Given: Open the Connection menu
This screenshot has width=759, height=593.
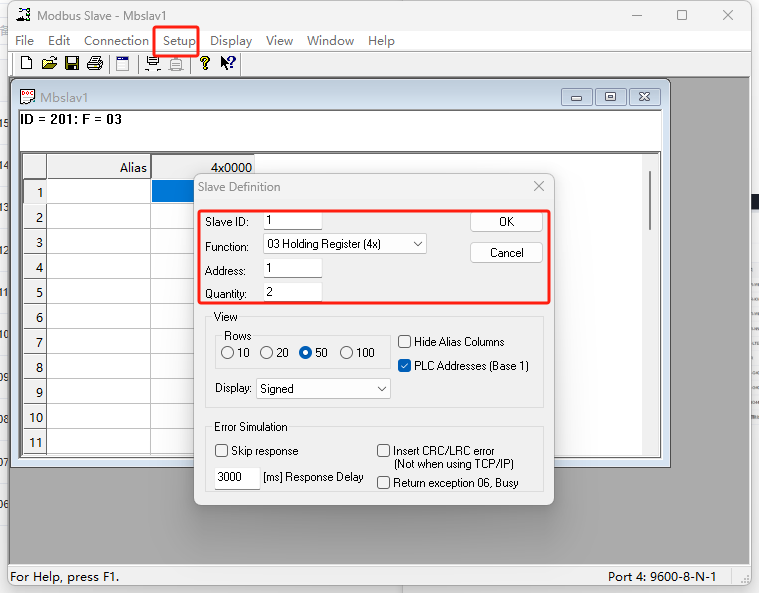Looking at the screenshot, I should coord(116,41).
